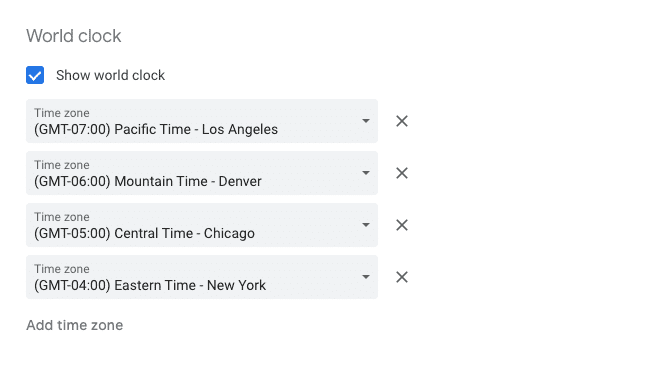The height and width of the screenshot is (369, 647).
Task: Expand the Central Time - Chicago selector
Action: point(202,225)
